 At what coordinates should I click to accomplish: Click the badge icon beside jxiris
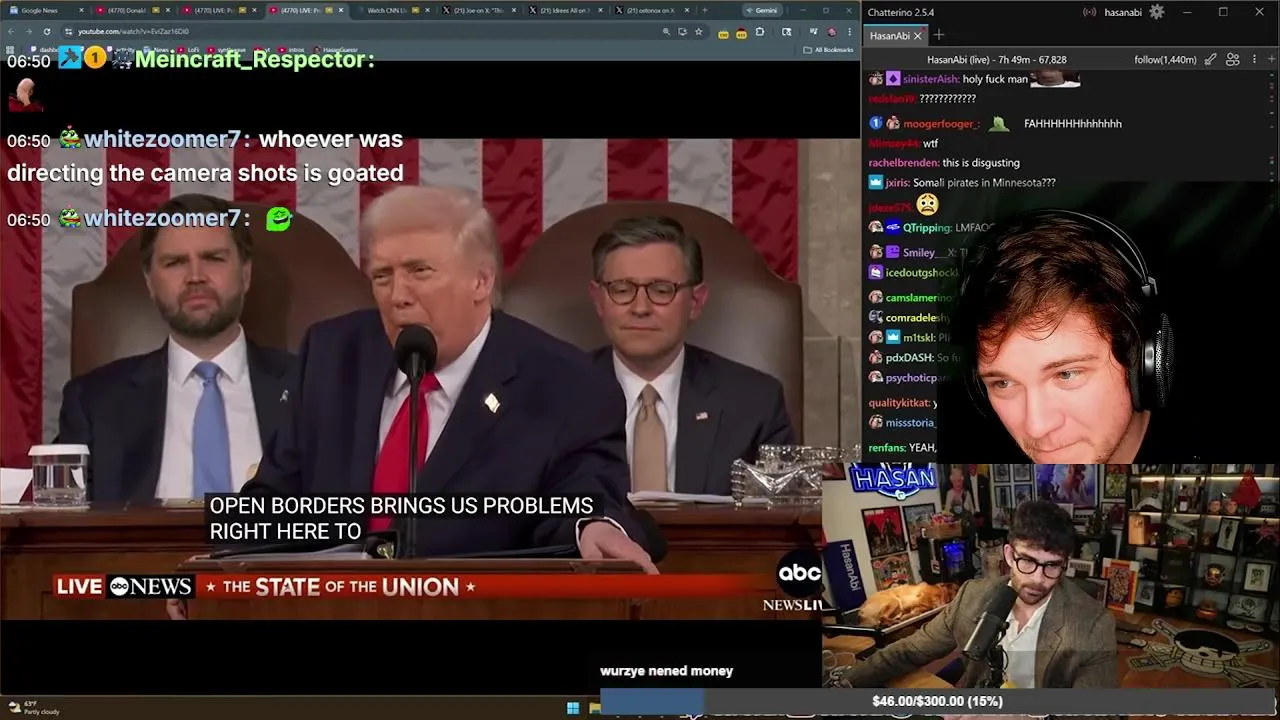point(876,183)
